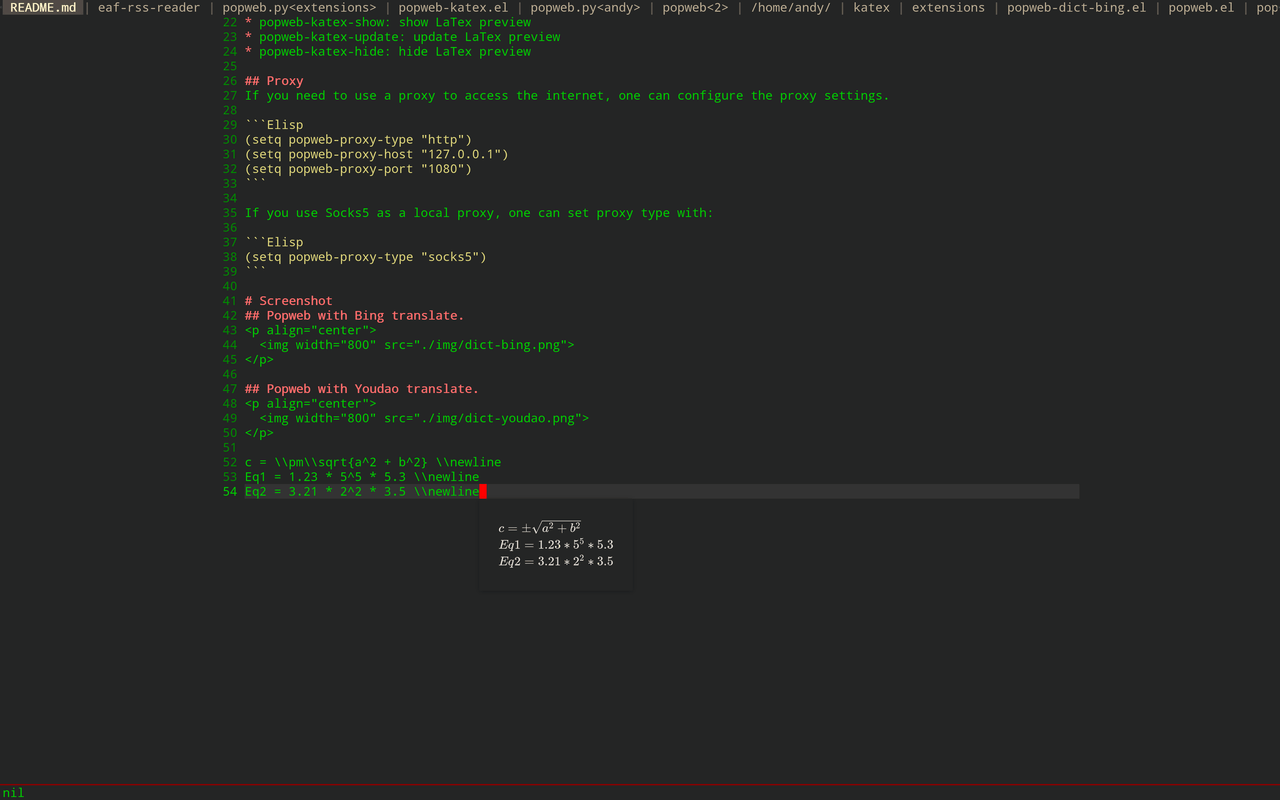Viewport: 1280px width, 800px height.
Task: Click the 'If you need to use a proxy' line
Action: click(567, 96)
